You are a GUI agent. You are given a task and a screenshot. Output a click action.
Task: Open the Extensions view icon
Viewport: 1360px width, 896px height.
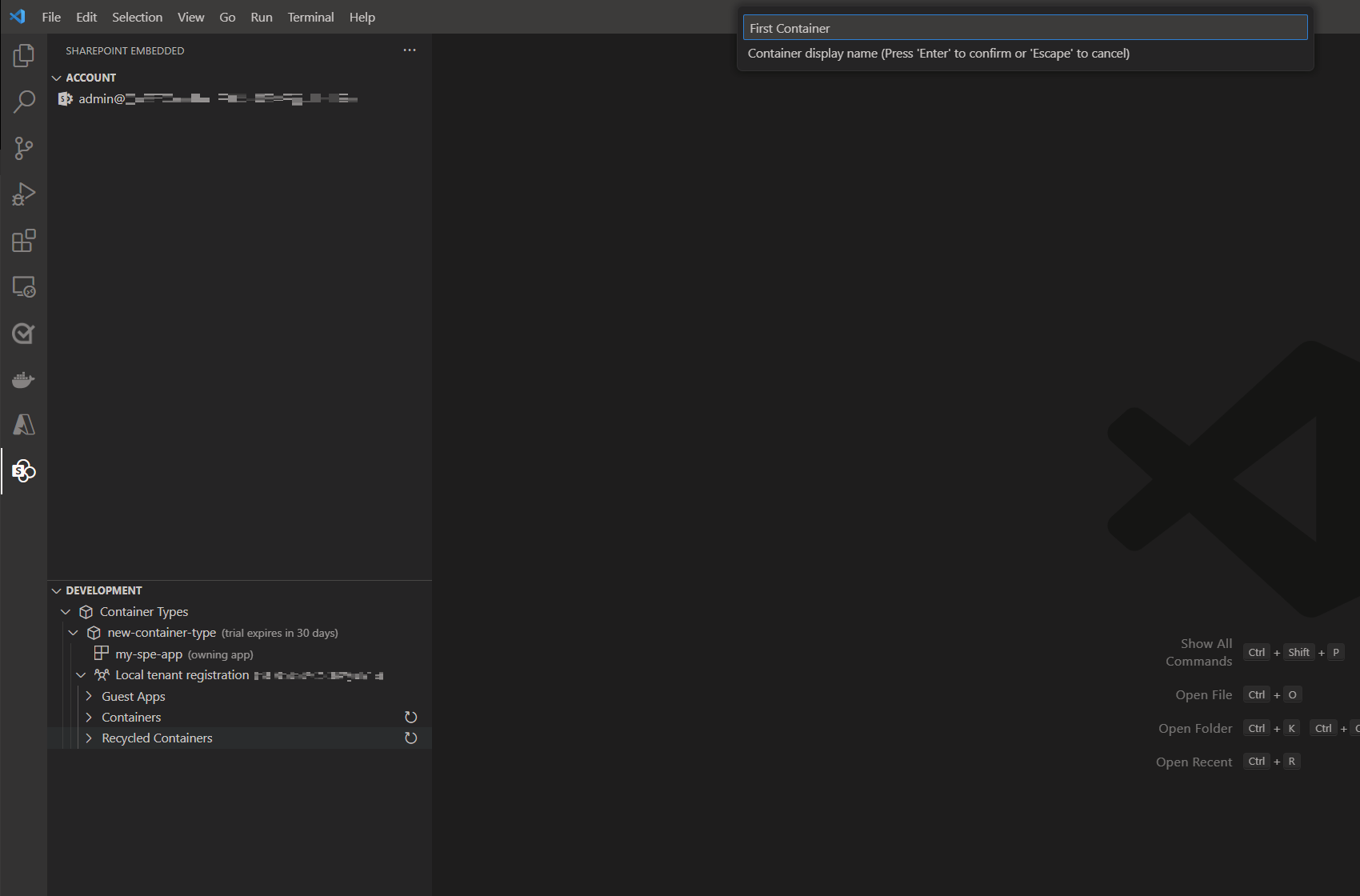[x=24, y=241]
